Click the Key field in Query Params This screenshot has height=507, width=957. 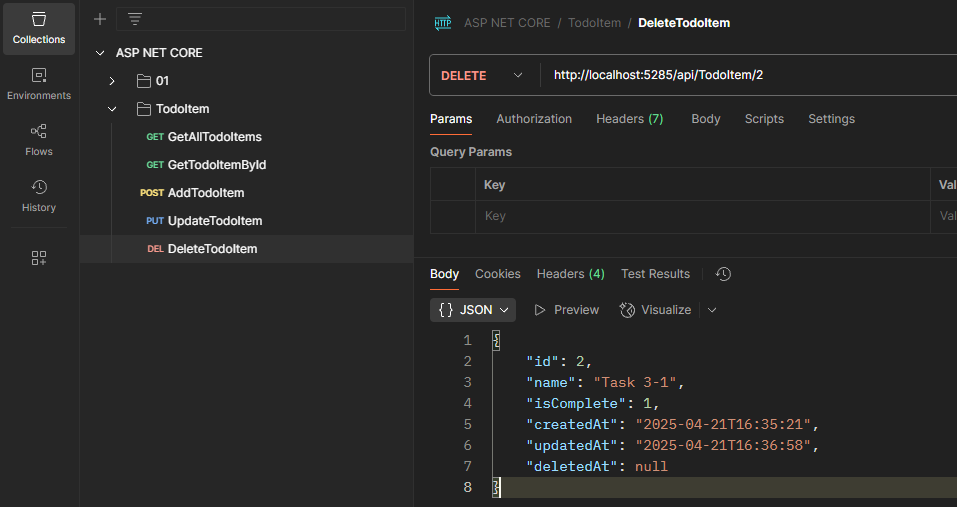pyautogui.click(x=700, y=216)
